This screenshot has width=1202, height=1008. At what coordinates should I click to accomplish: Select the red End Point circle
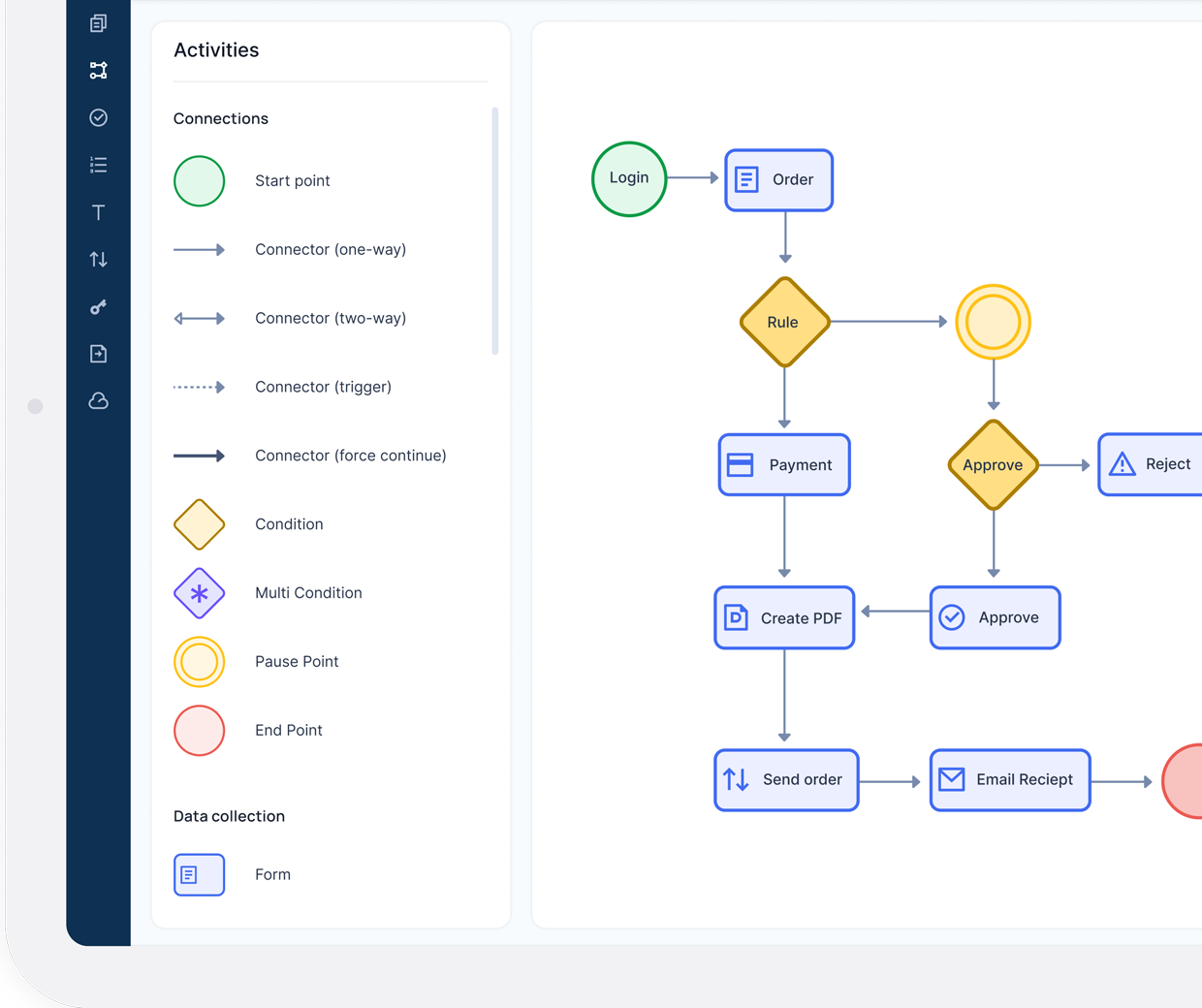pos(199,731)
